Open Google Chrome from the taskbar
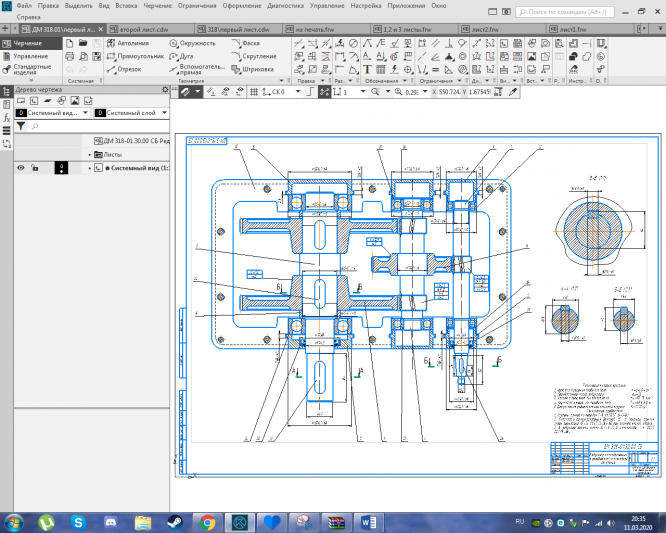 coord(207,521)
